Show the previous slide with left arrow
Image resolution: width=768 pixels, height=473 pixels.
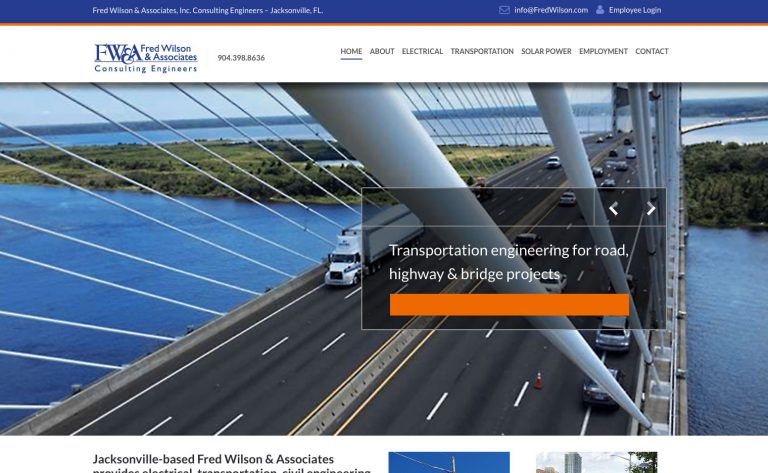(613, 209)
